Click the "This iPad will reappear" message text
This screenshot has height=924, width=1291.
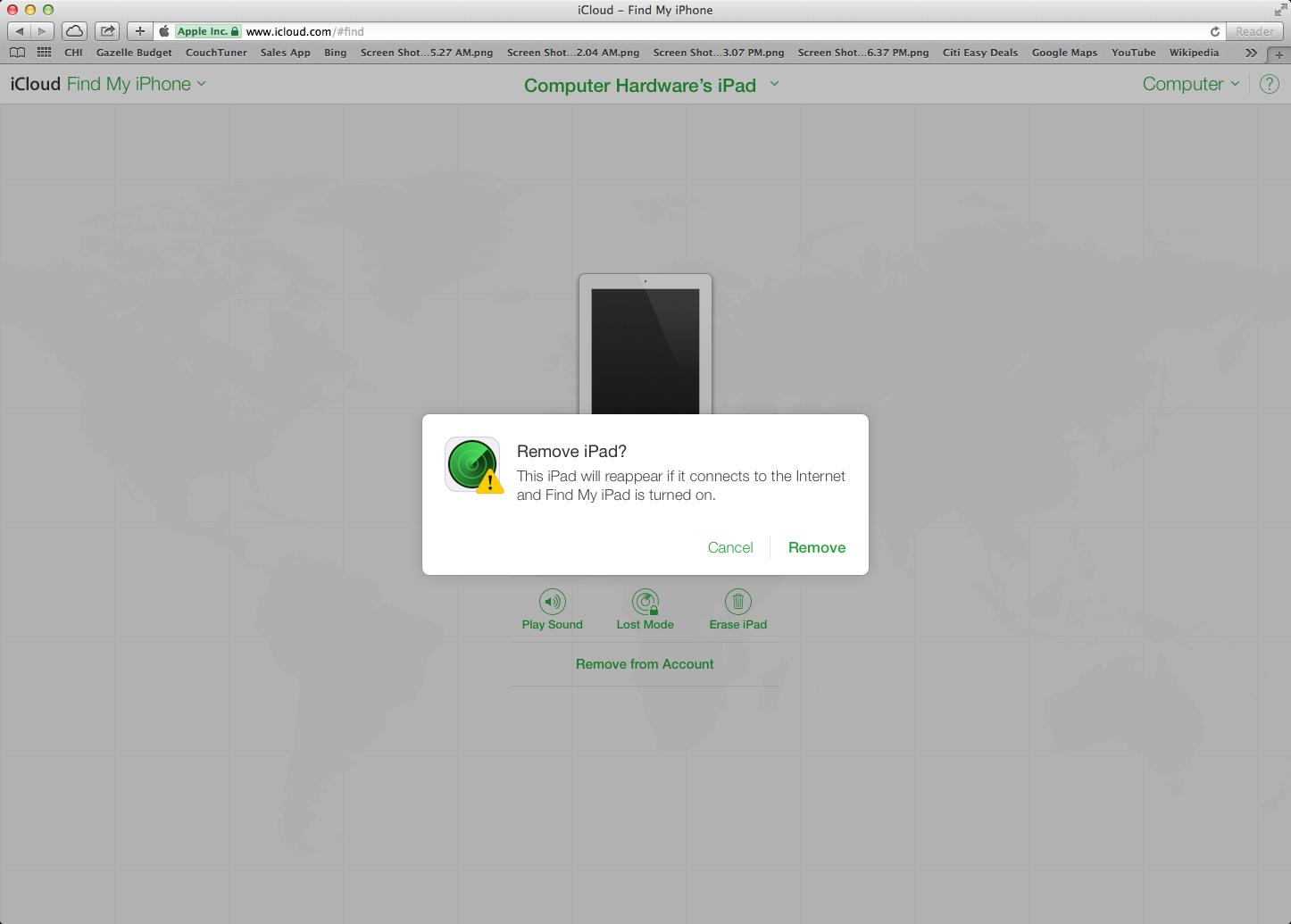pos(680,486)
